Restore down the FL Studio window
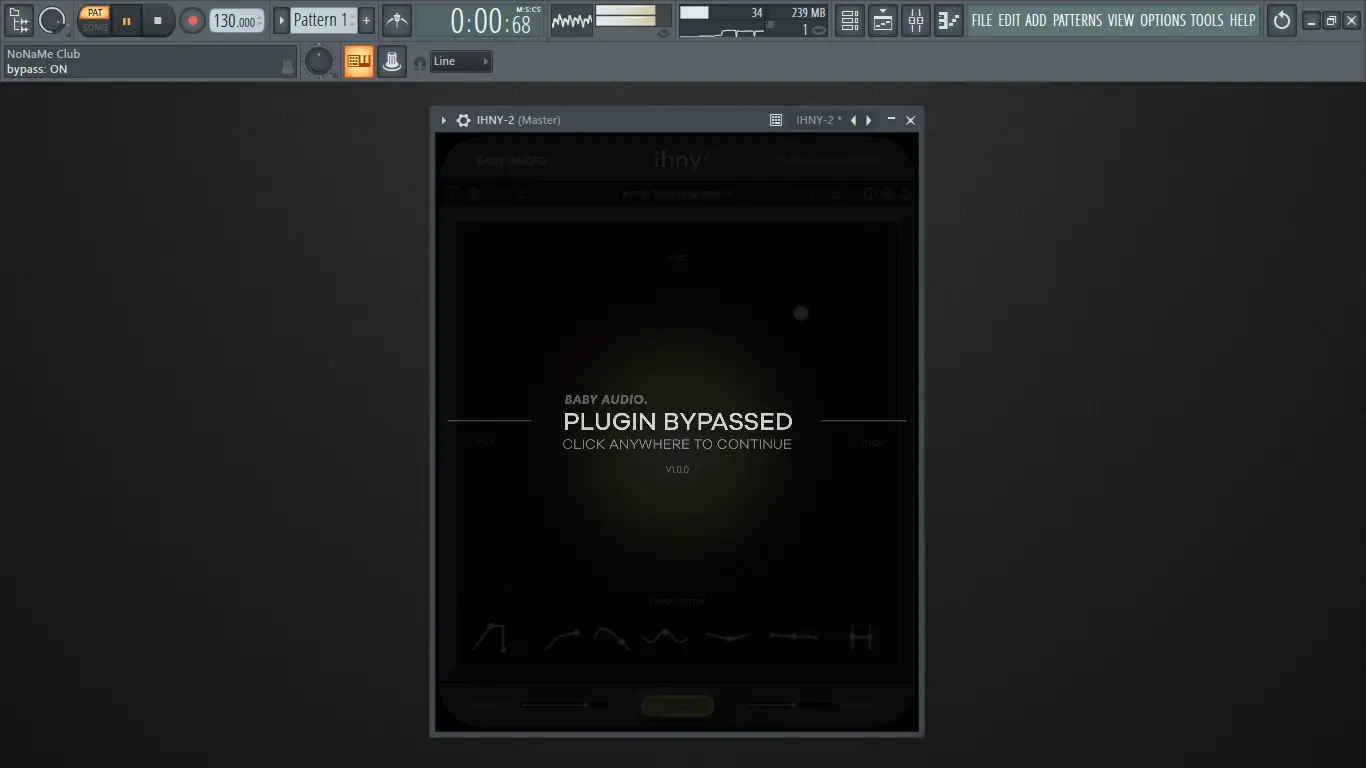The width and height of the screenshot is (1366, 768). (x=1331, y=21)
